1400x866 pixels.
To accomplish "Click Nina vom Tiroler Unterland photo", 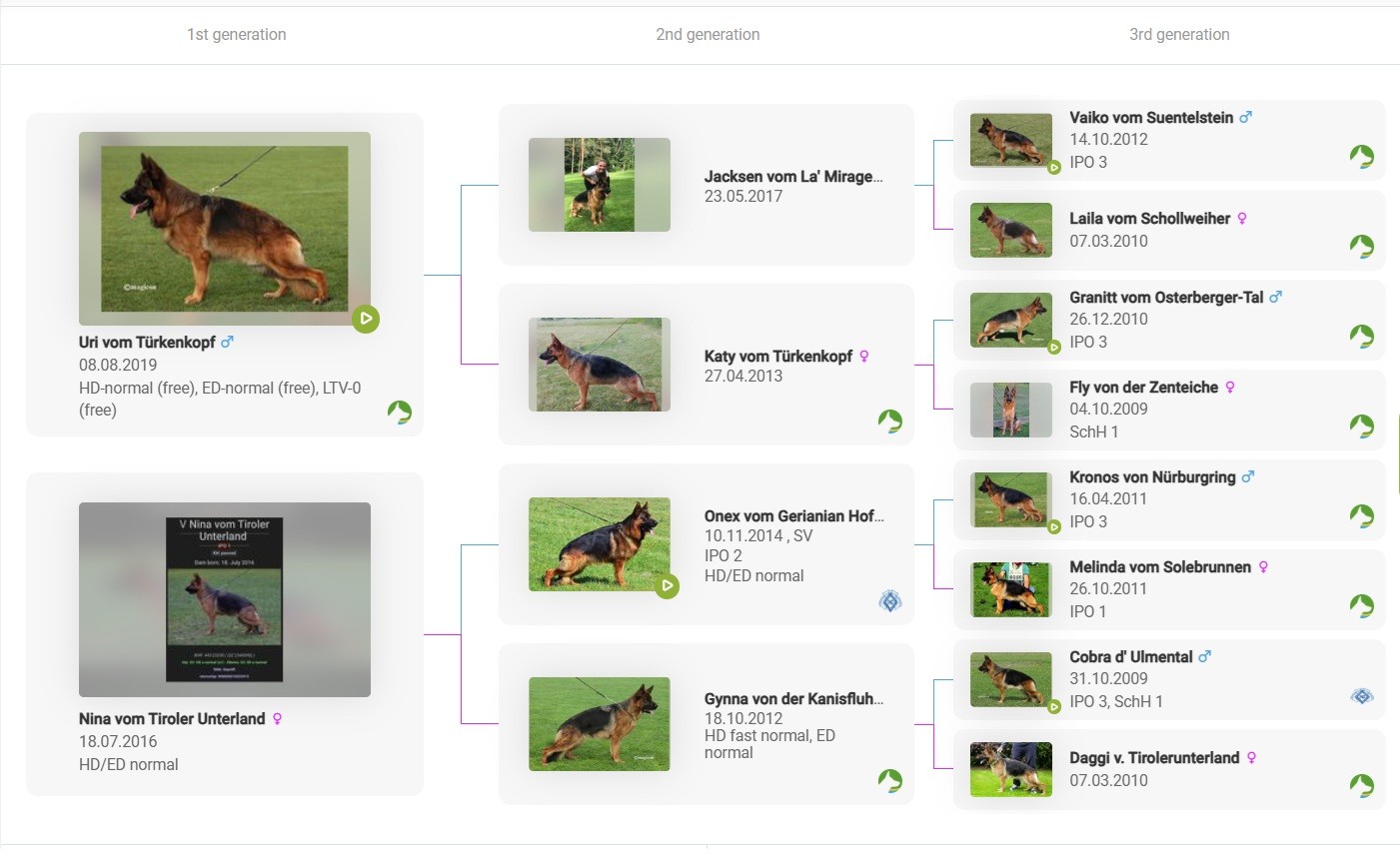I will click(224, 599).
